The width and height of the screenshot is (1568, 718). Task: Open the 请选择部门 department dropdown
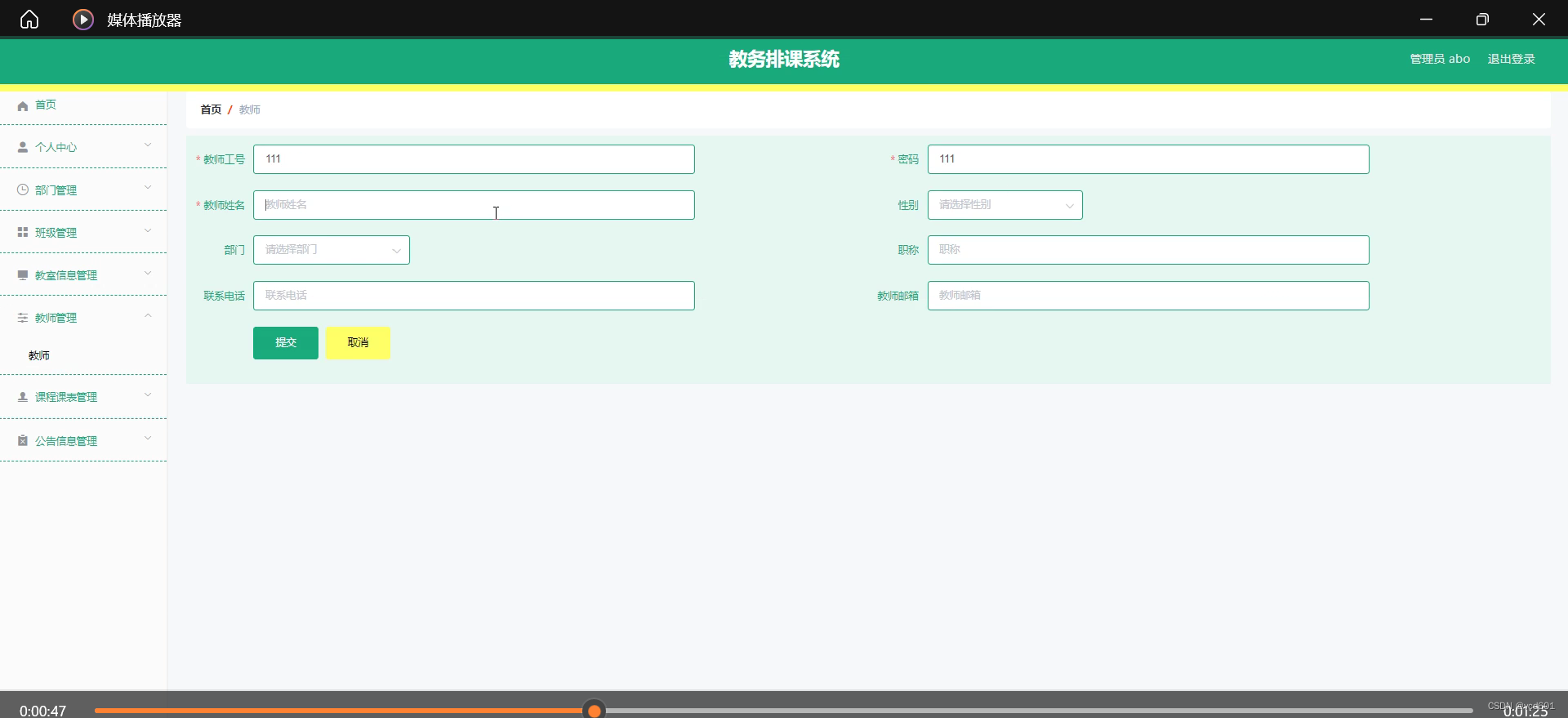pyautogui.click(x=331, y=250)
